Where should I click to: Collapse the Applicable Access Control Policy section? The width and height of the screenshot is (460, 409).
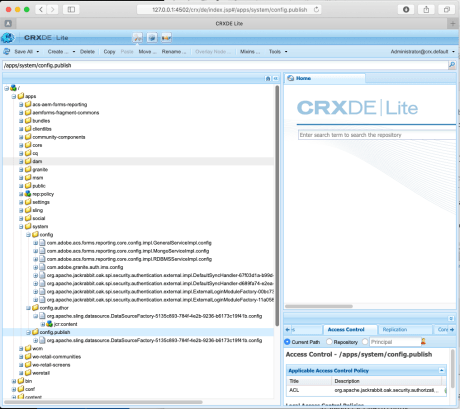tap(441, 370)
